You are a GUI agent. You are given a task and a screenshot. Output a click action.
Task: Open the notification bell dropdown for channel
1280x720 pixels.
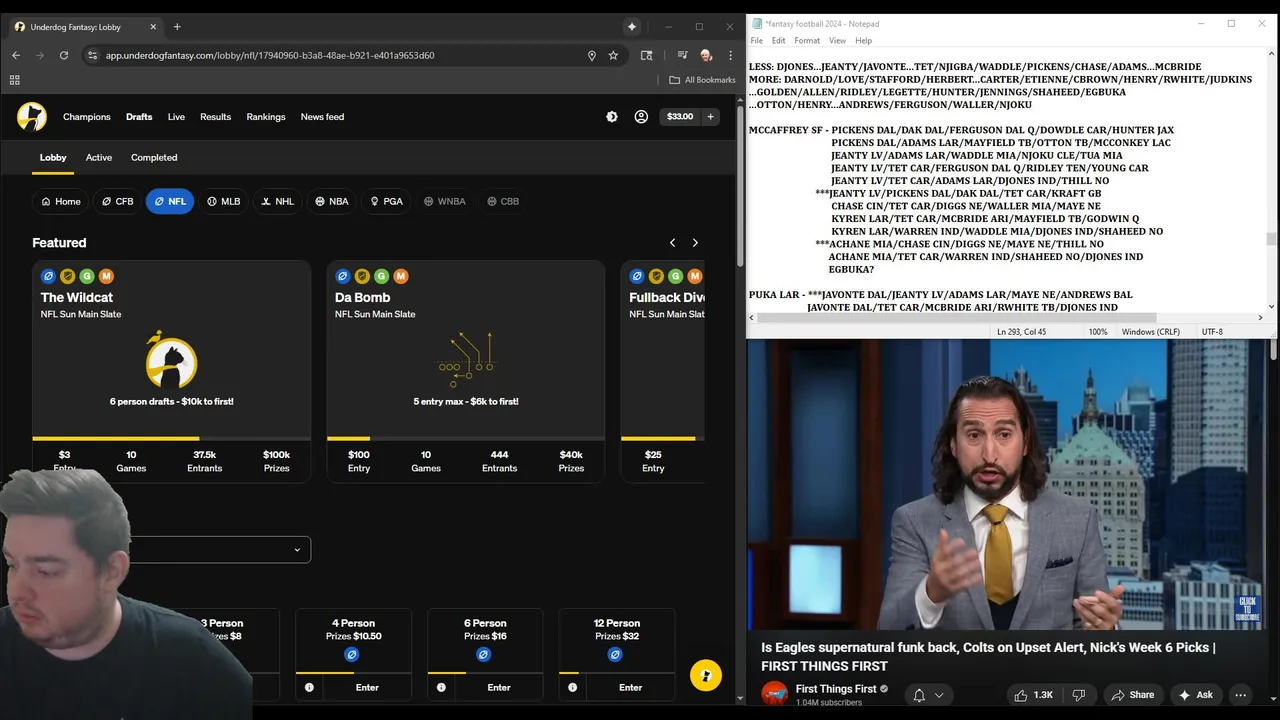[x=928, y=695]
